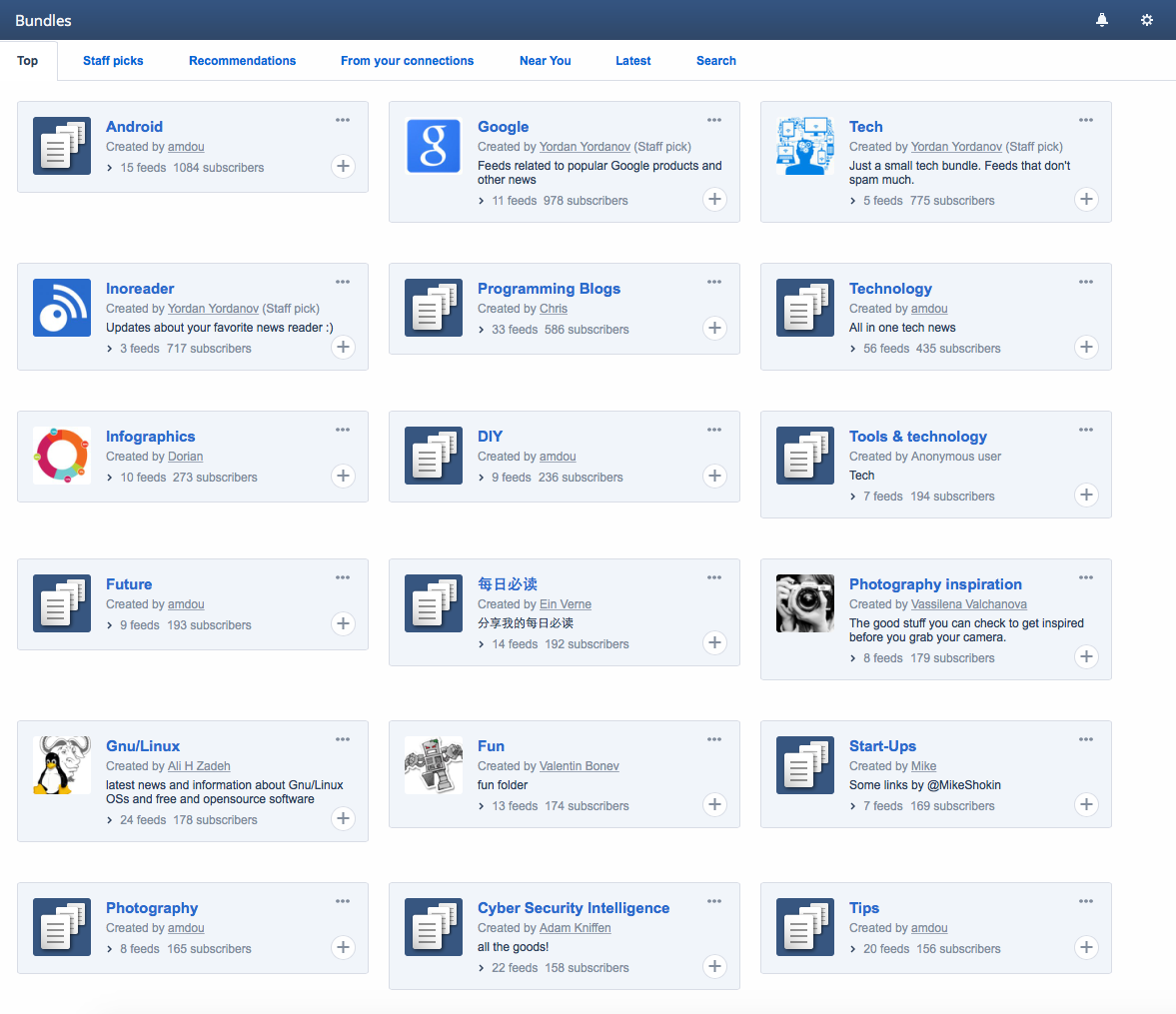The image size is (1176, 1014).
Task: Click the Gnu/Linux penguin thumbnail
Action: click(62, 765)
